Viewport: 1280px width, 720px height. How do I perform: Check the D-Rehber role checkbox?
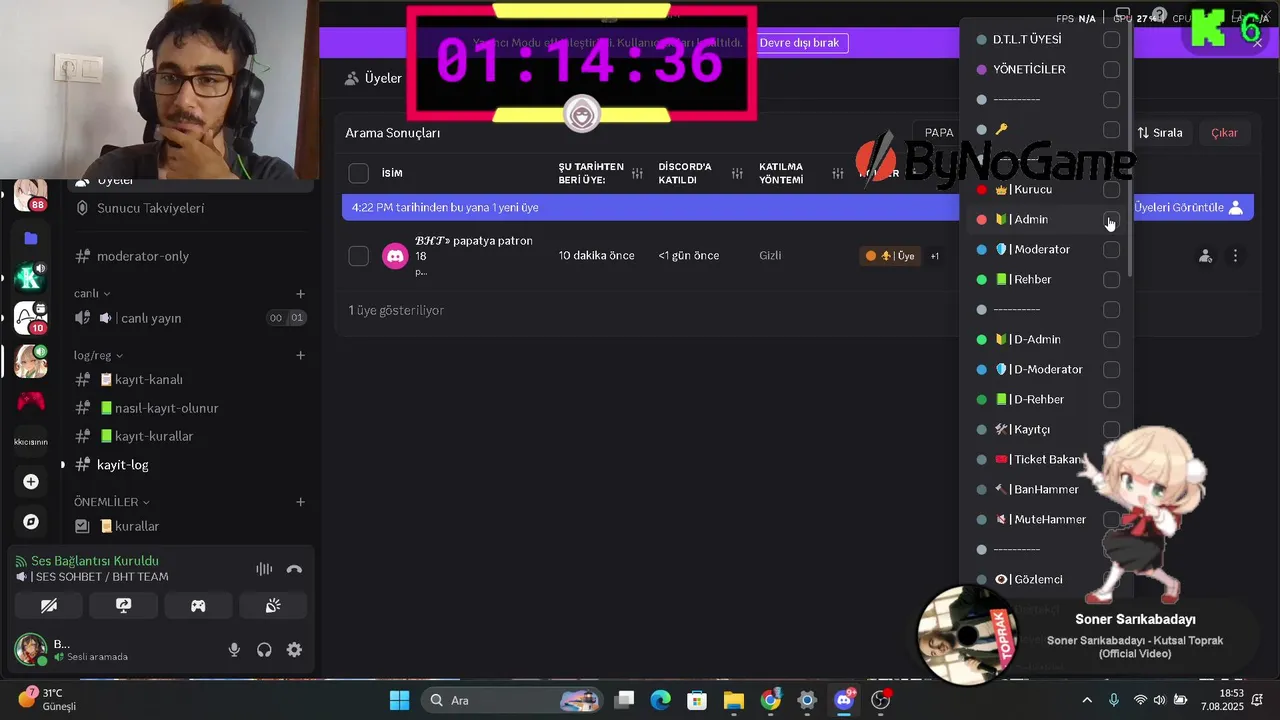tap(1111, 399)
